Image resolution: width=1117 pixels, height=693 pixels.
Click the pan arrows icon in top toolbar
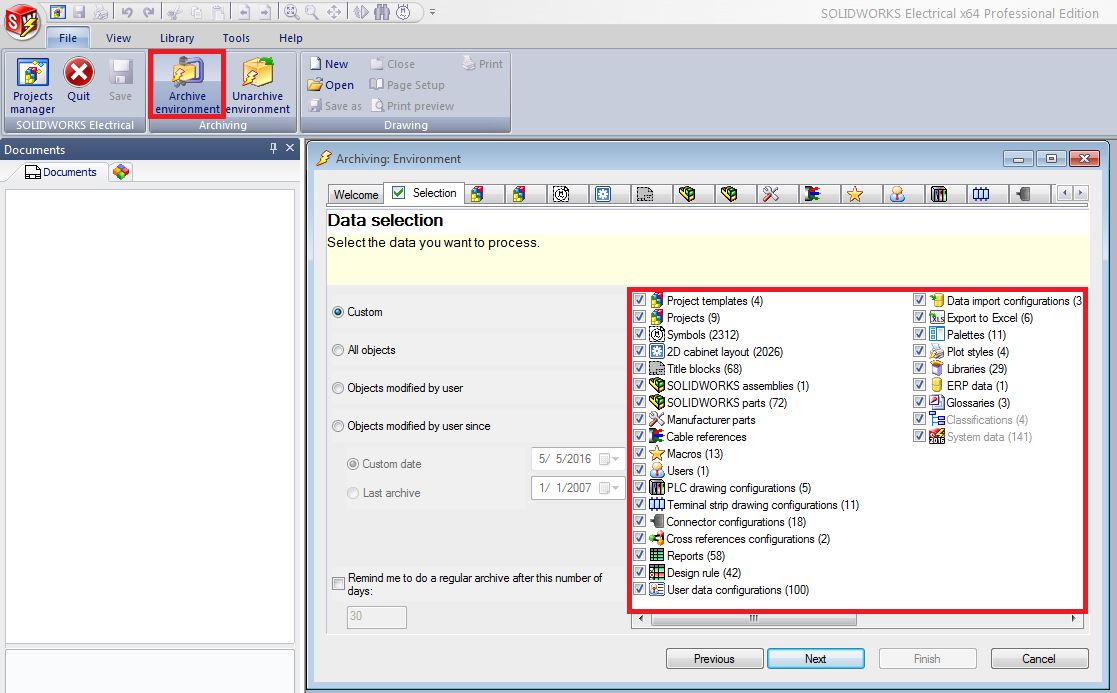point(333,12)
